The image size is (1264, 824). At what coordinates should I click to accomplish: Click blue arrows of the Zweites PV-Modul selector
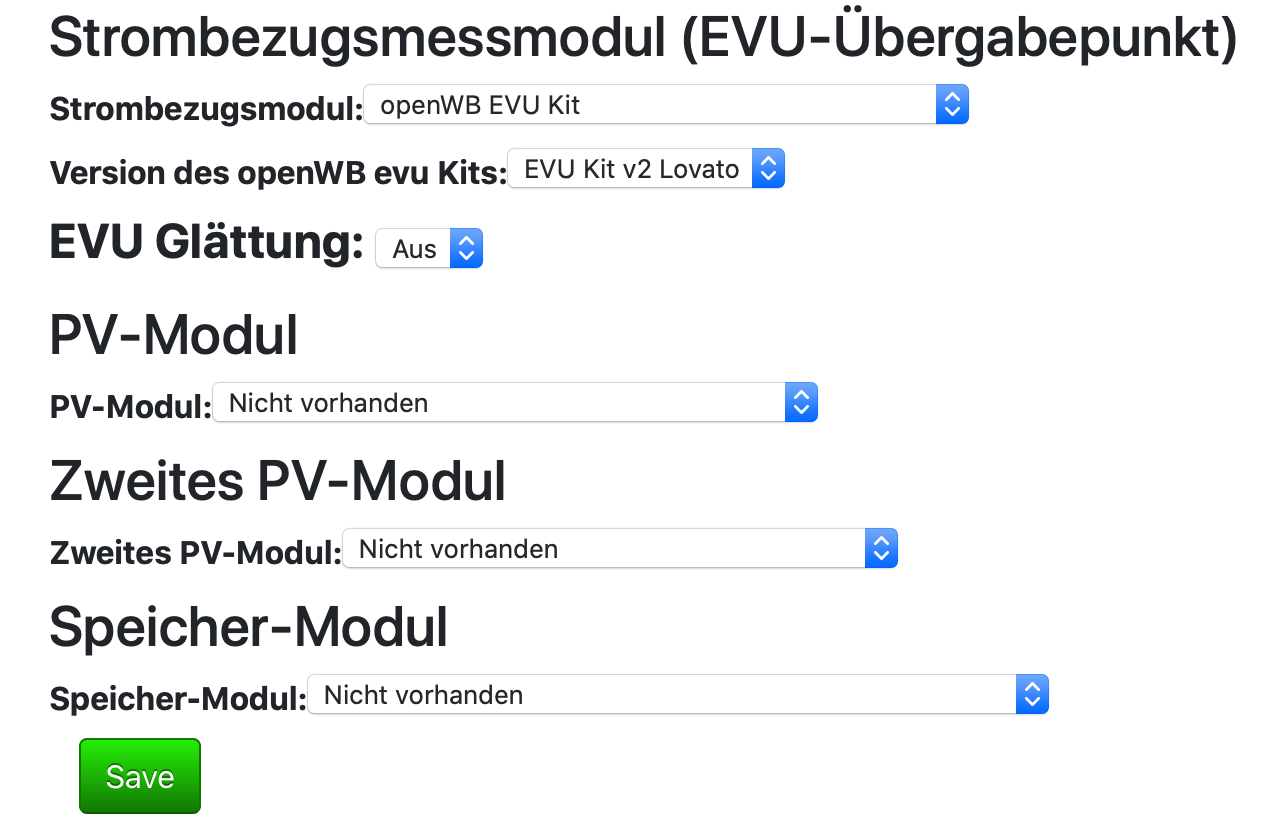(x=881, y=549)
